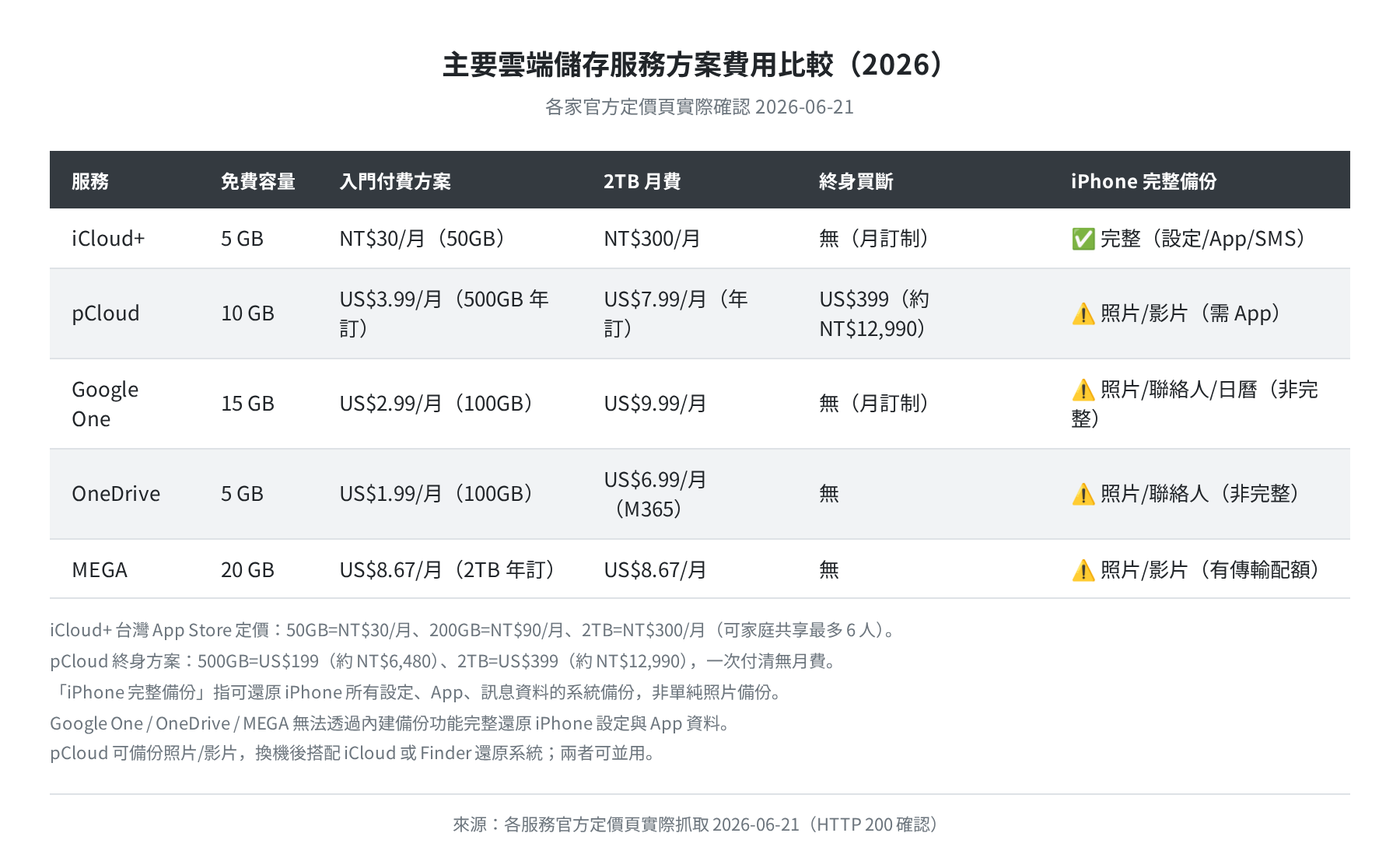Click the warning icon in pCloud row
The width and height of the screenshot is (1400, 868).
pos(1083,313)
